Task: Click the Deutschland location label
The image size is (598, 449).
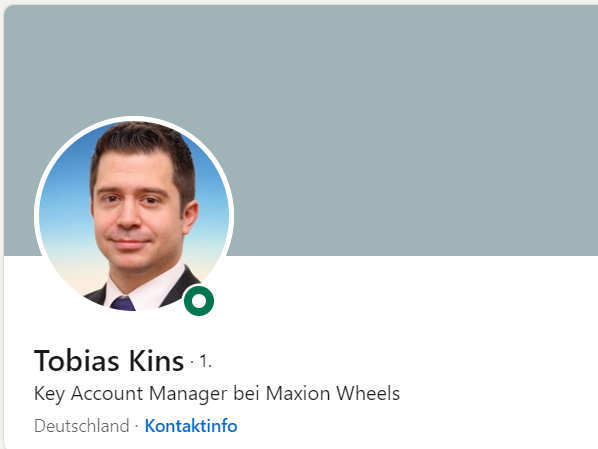Action: 82,426
